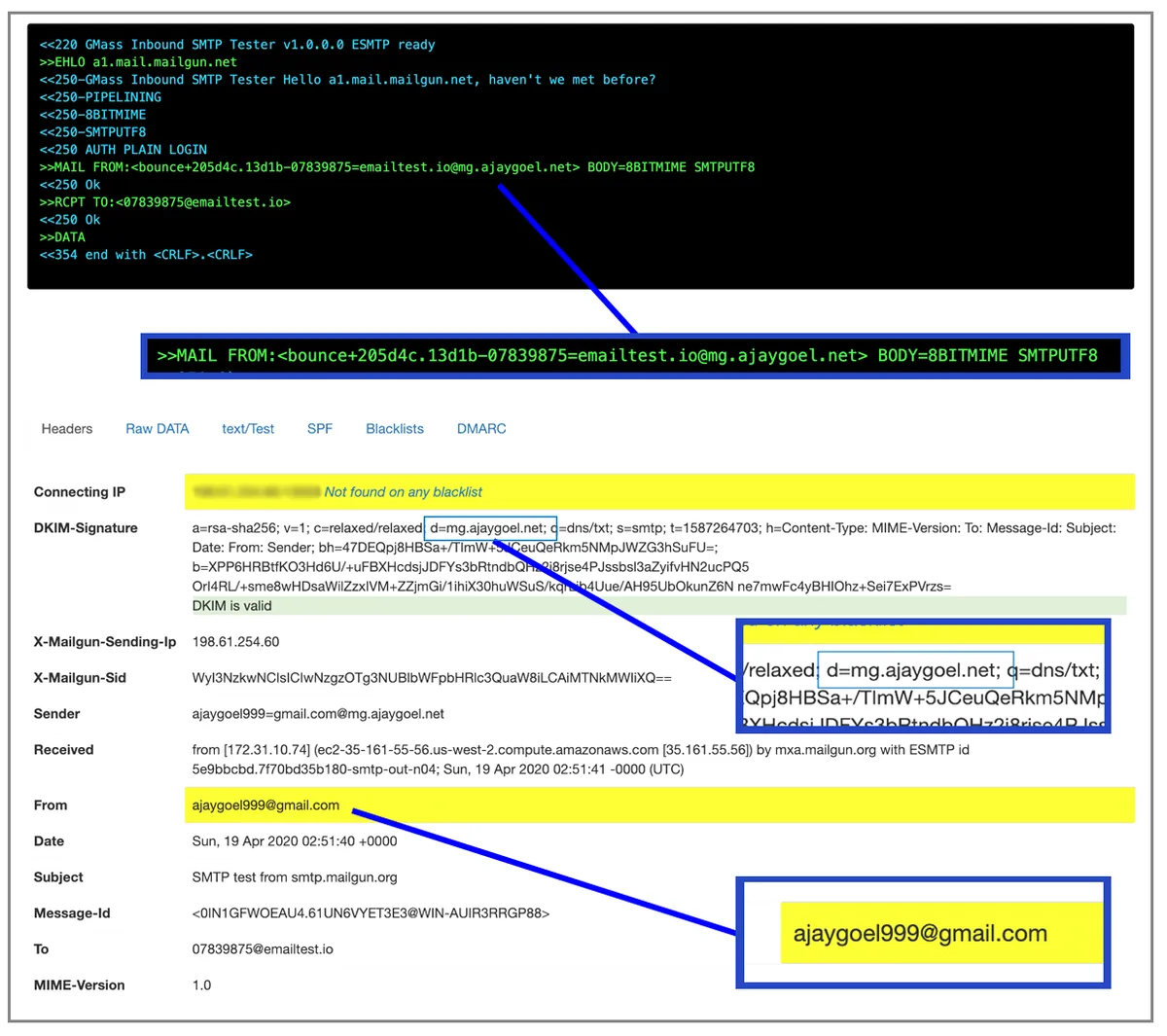1167x1036 pixels.
Task: Open the Headers tab
Action: [67, 429]
